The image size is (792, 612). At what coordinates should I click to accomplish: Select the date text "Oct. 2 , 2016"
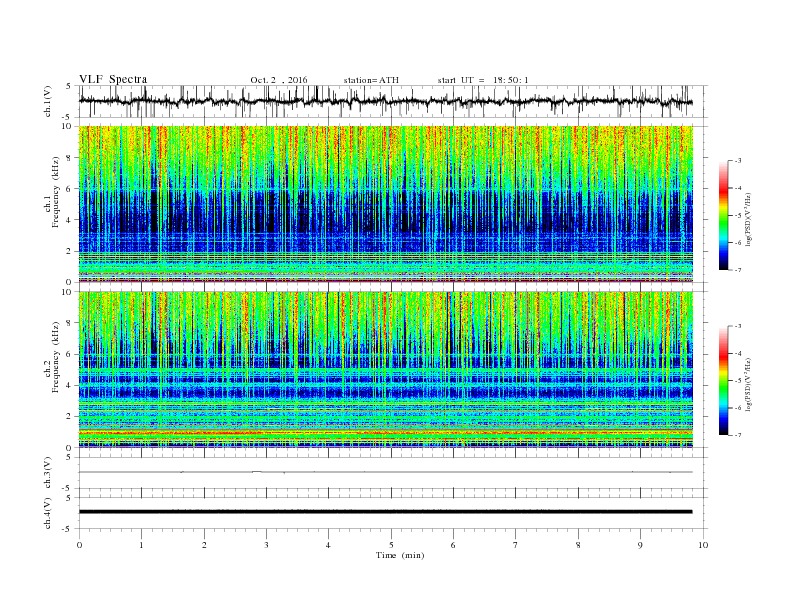(278, 80)
